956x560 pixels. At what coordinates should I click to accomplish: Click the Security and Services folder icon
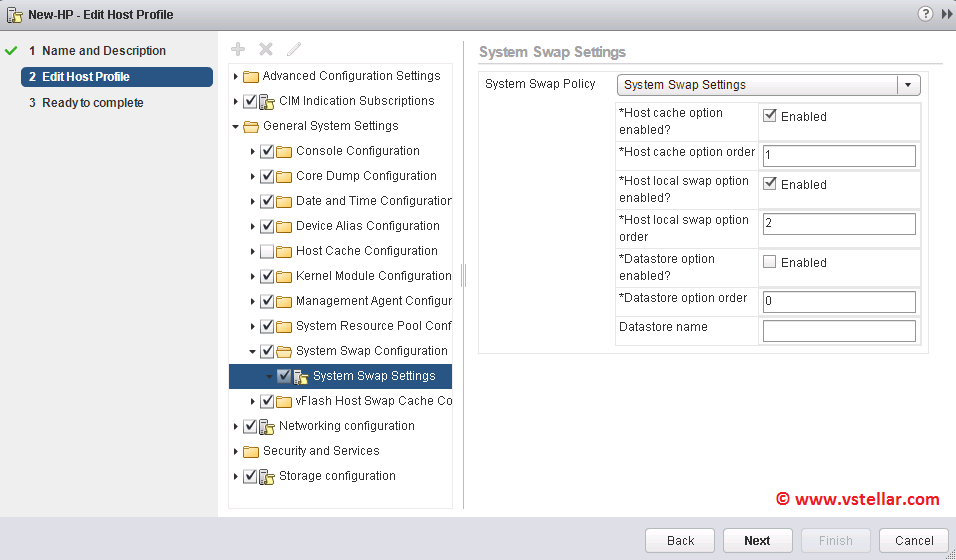click(251, 452)
